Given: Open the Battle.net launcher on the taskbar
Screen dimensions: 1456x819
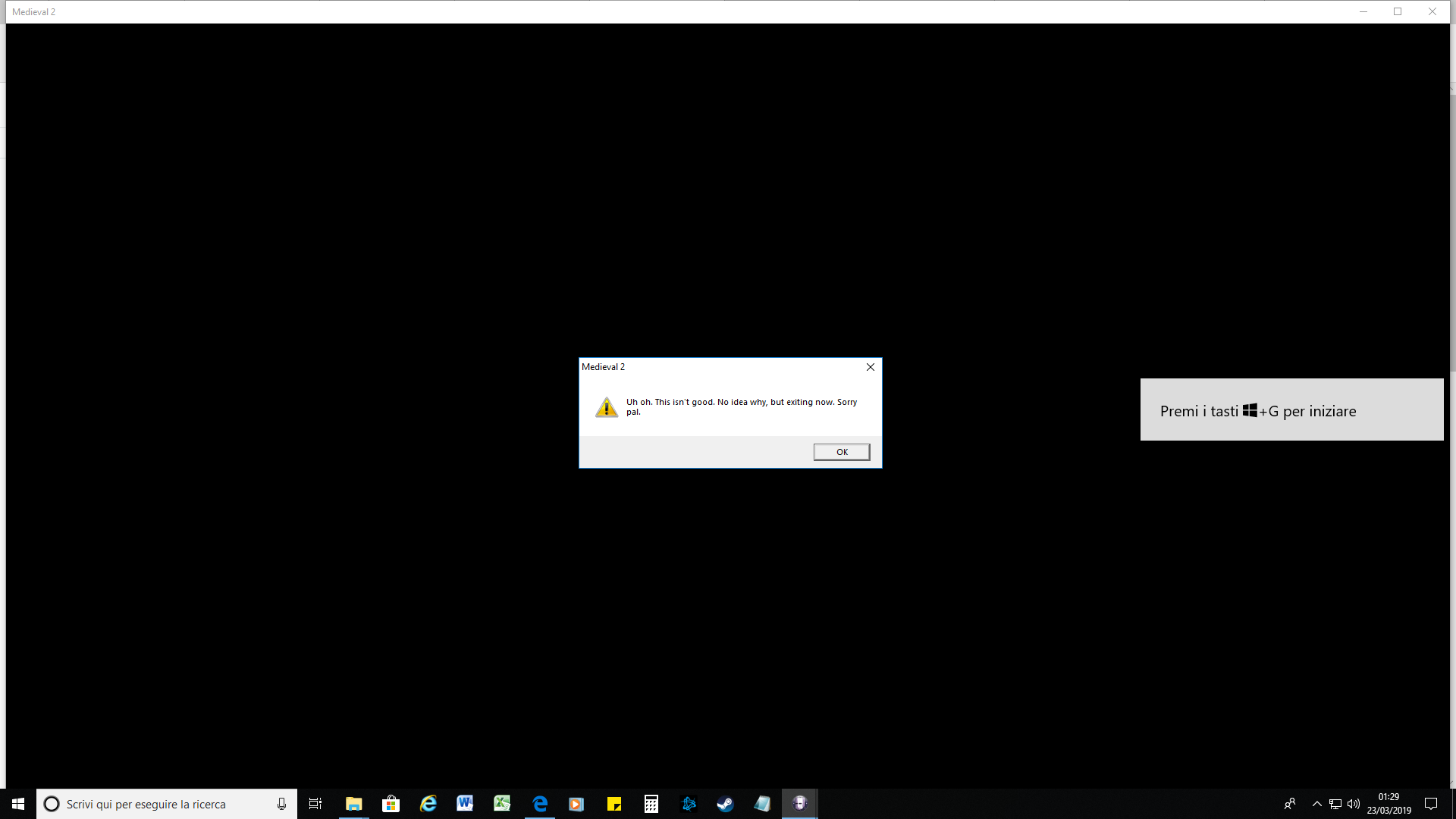Looking at the screenshot, I should pos(689,804).
